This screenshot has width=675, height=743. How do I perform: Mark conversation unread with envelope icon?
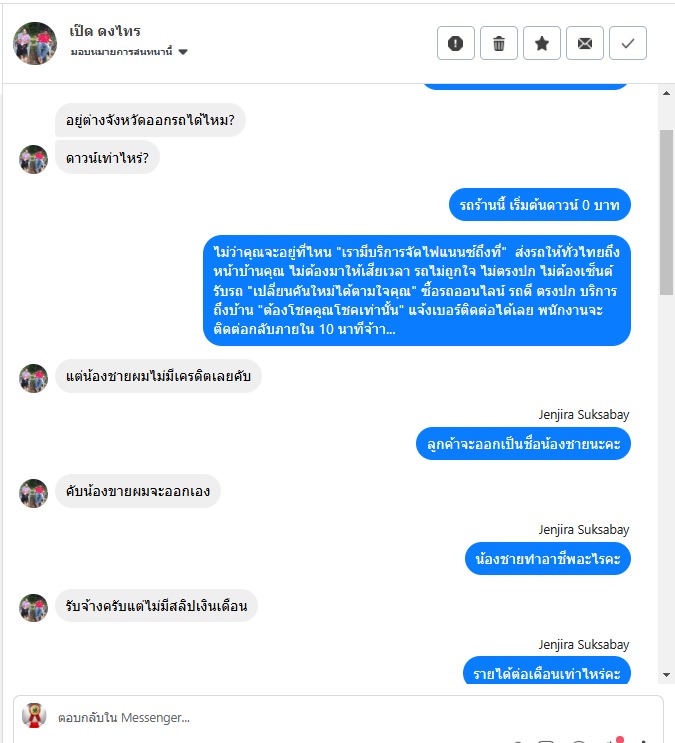click(585, 43)
